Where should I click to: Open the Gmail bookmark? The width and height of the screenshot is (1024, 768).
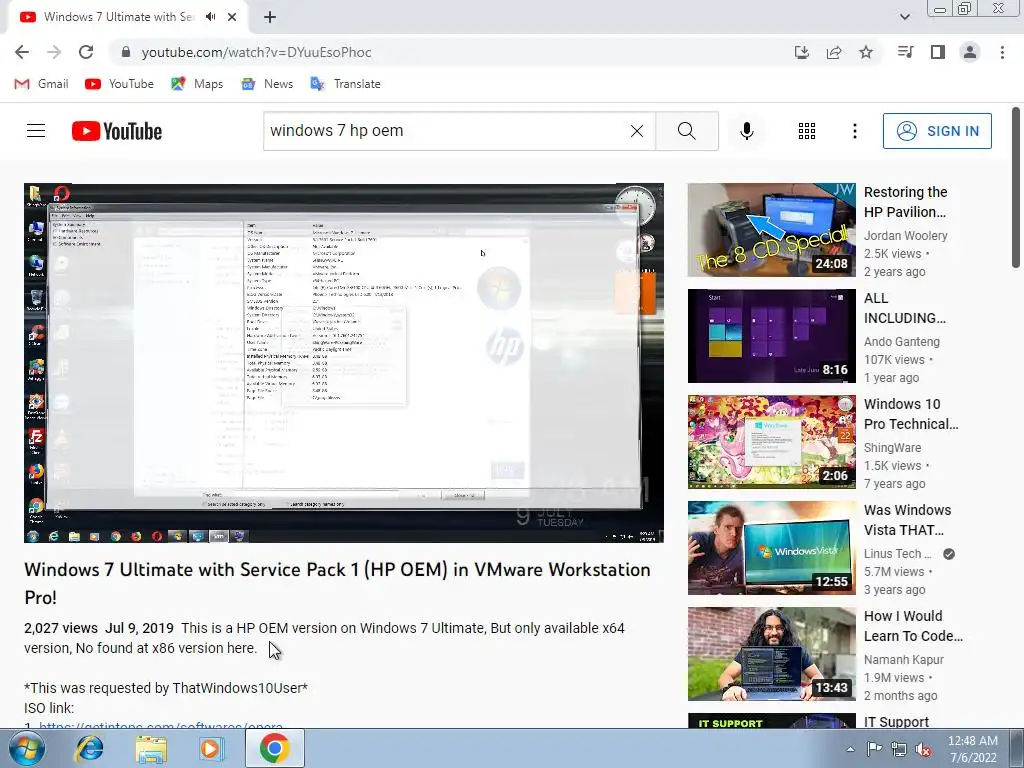[41, 84]
